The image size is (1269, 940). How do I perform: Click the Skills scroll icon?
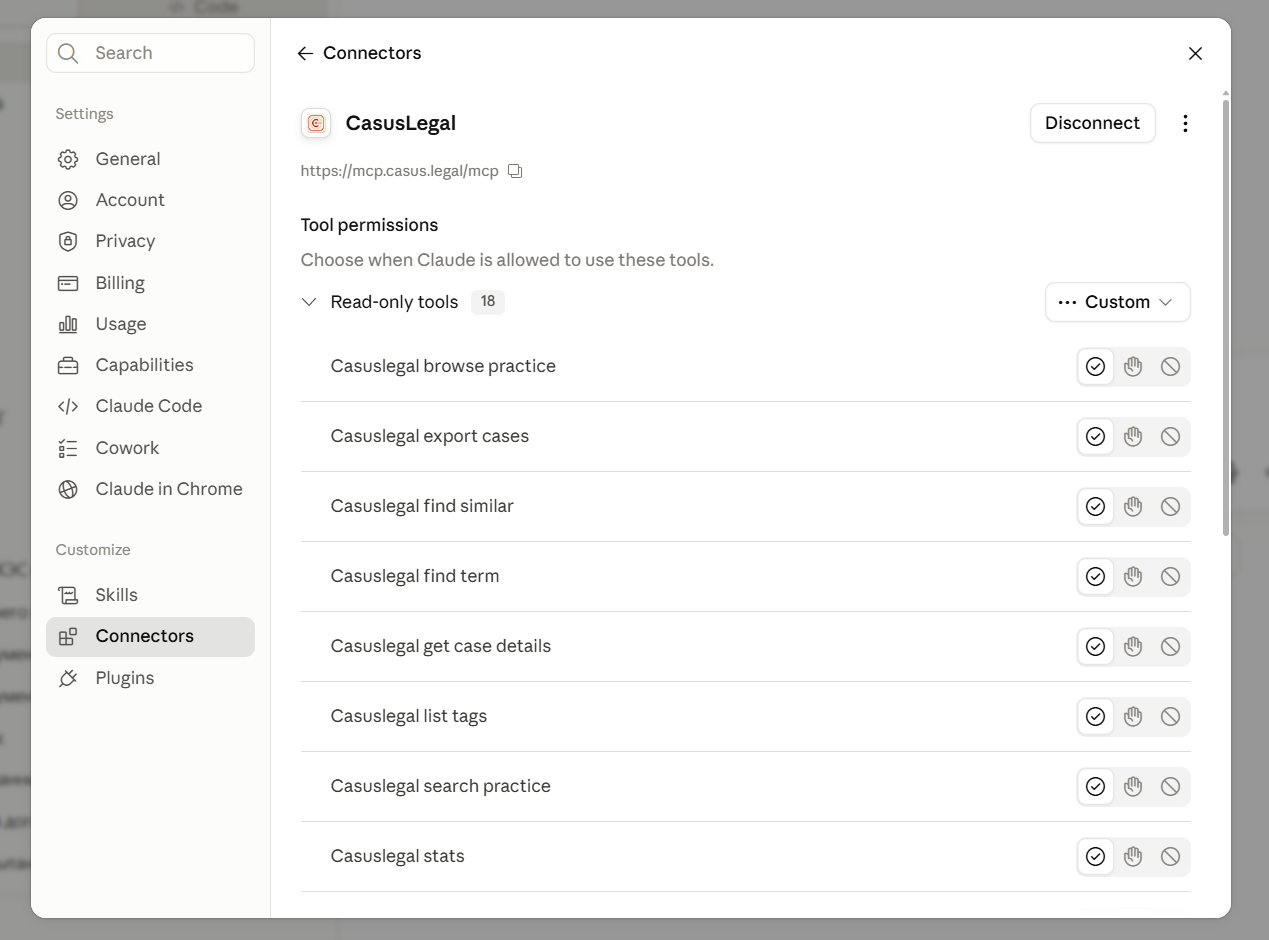(x=68, y=595)
